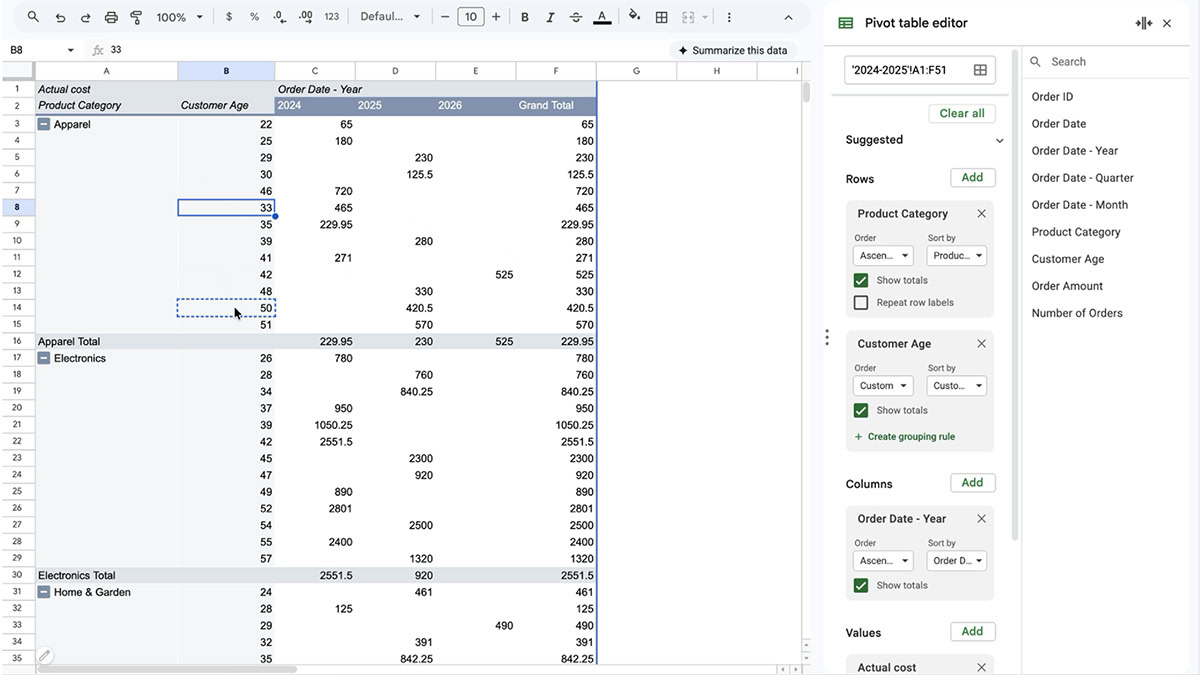Open fill color picker

pyautogui.click(x=635, y=17)
